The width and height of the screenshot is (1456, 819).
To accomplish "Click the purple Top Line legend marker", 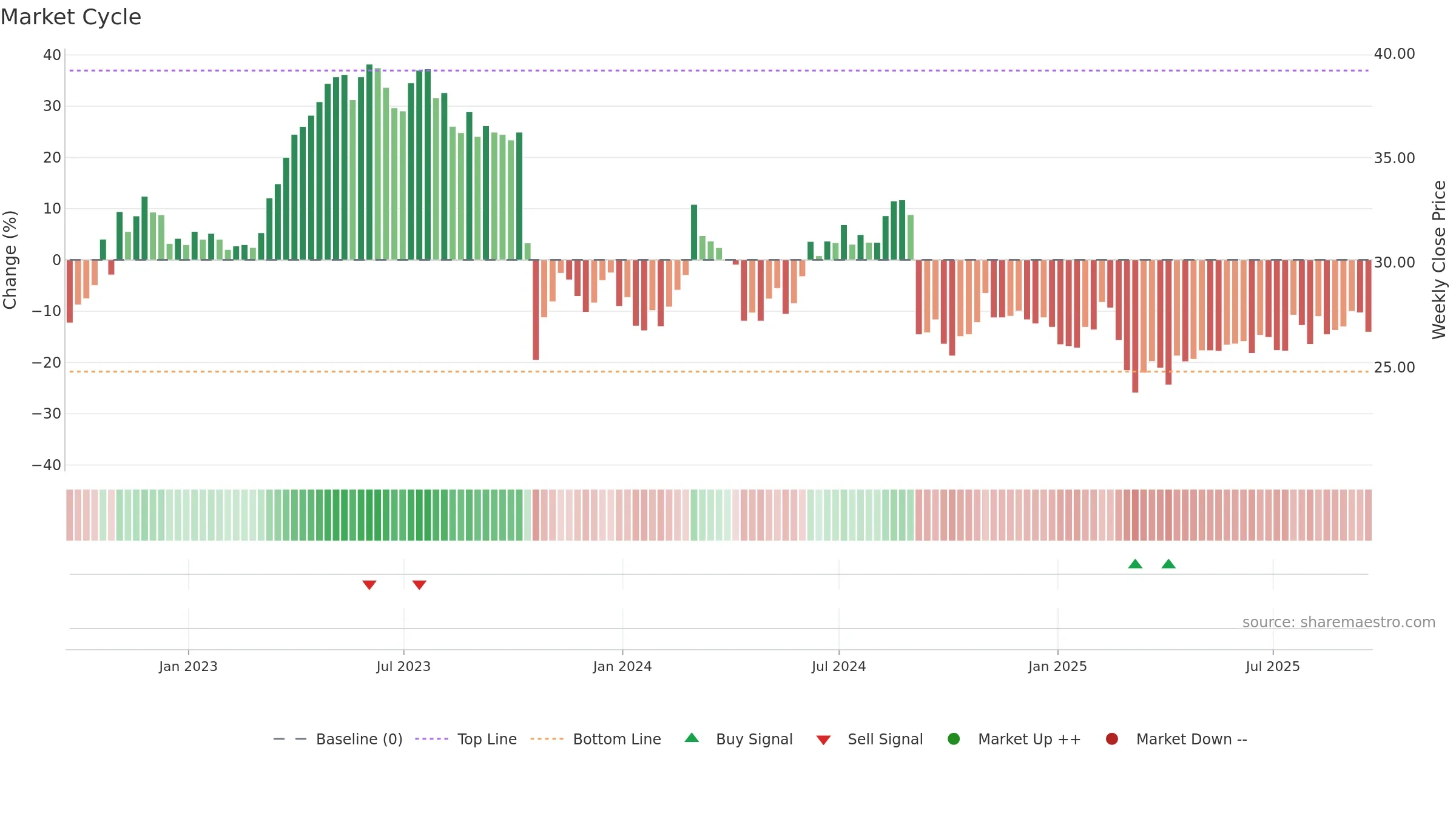I will pos(431,739).
